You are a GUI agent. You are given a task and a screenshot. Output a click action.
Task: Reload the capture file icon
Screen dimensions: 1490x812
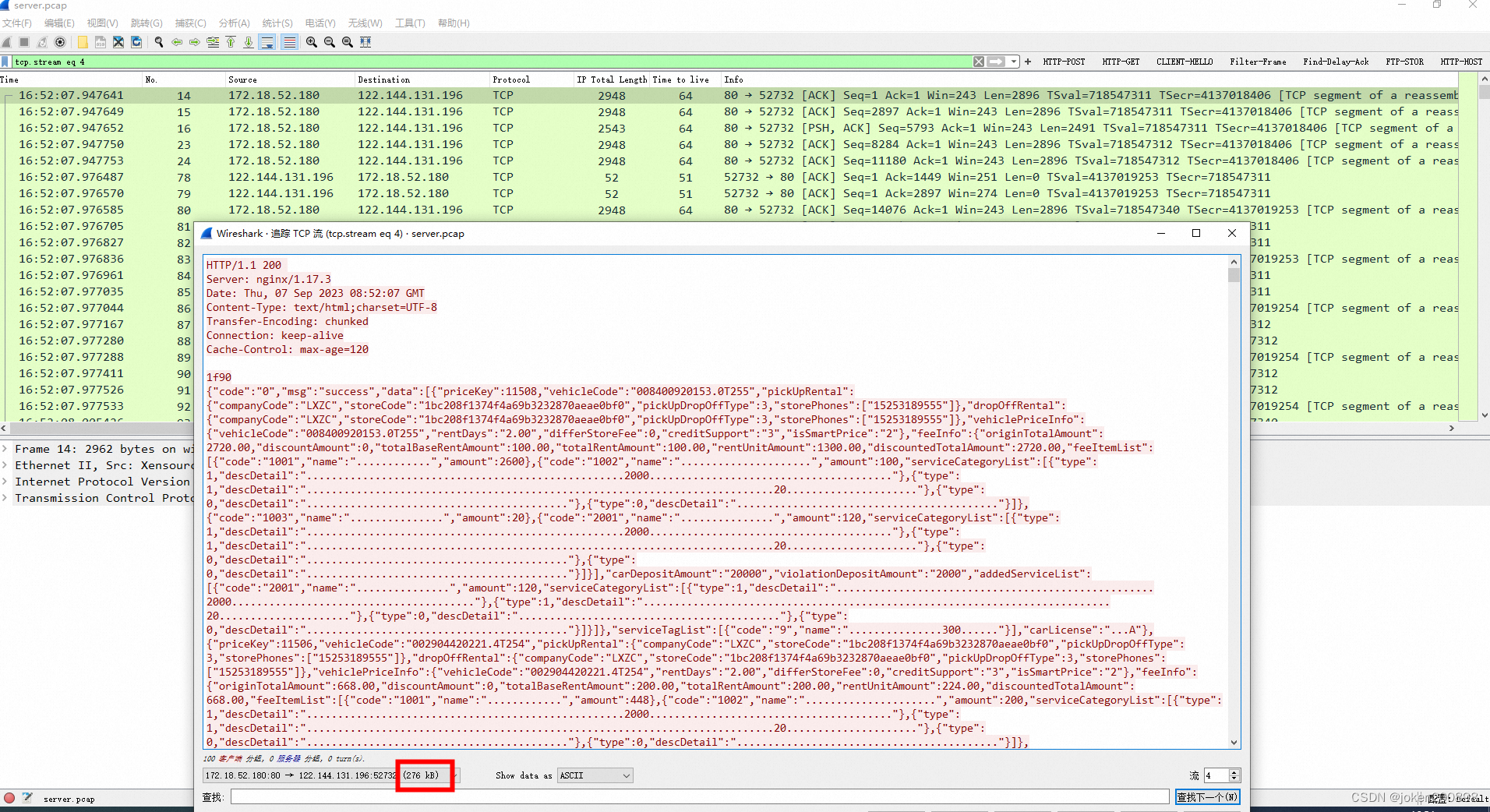click(x=136, y=42)
